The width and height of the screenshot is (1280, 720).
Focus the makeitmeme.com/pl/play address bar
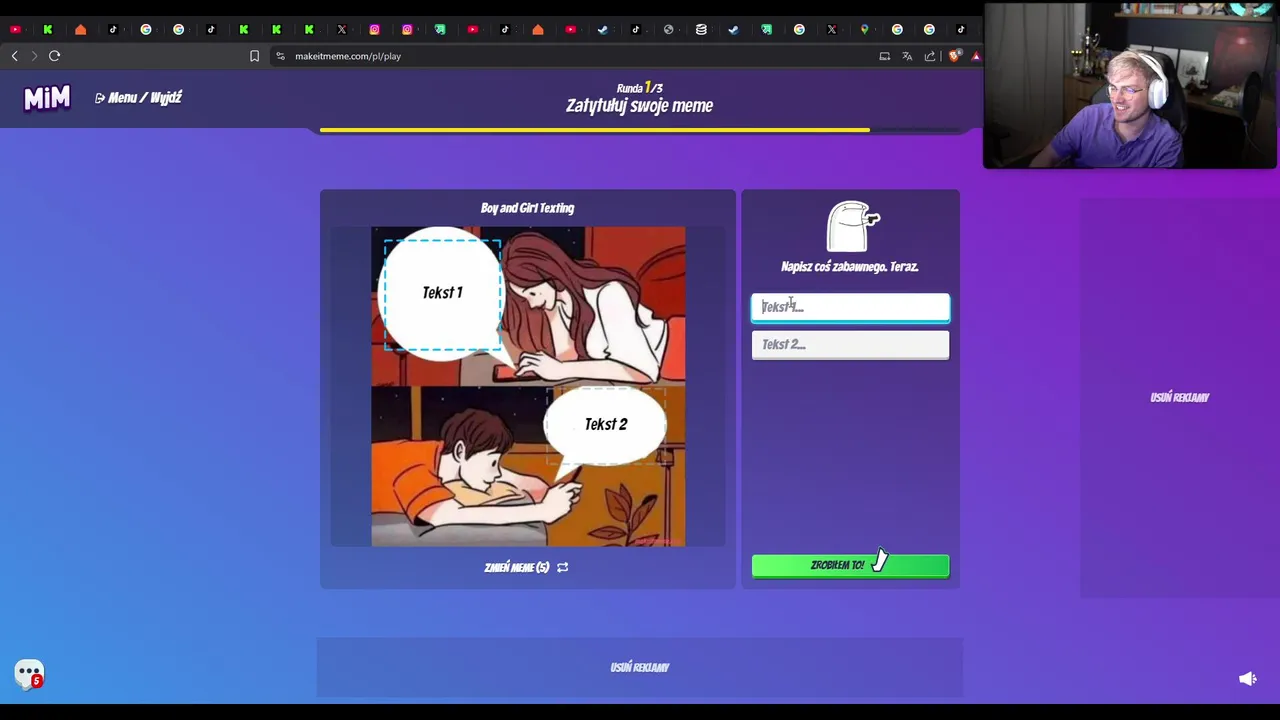pos(348,56)
